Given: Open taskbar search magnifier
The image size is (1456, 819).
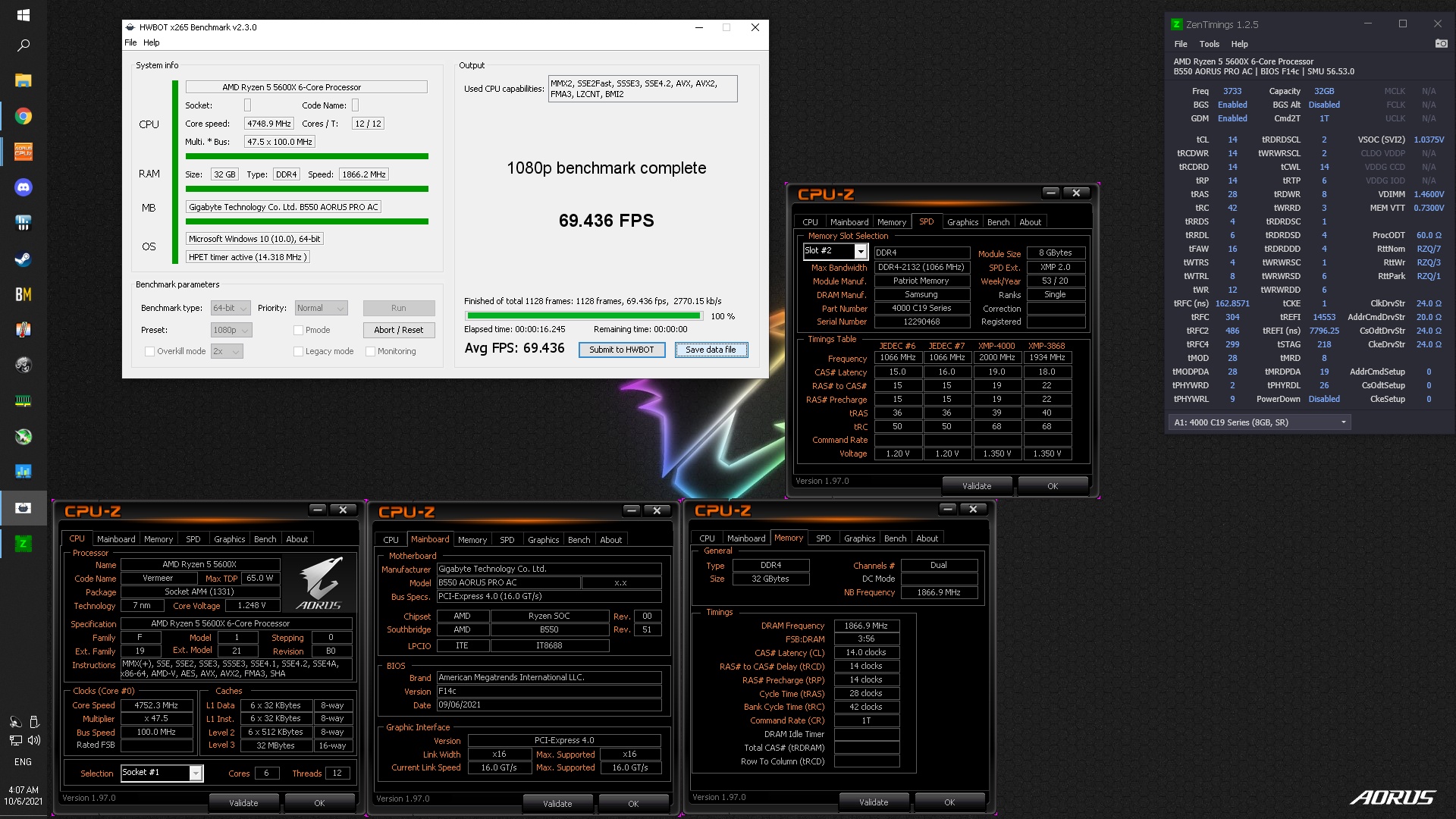Looking at the screenshot, I should [x=23, y=45].
